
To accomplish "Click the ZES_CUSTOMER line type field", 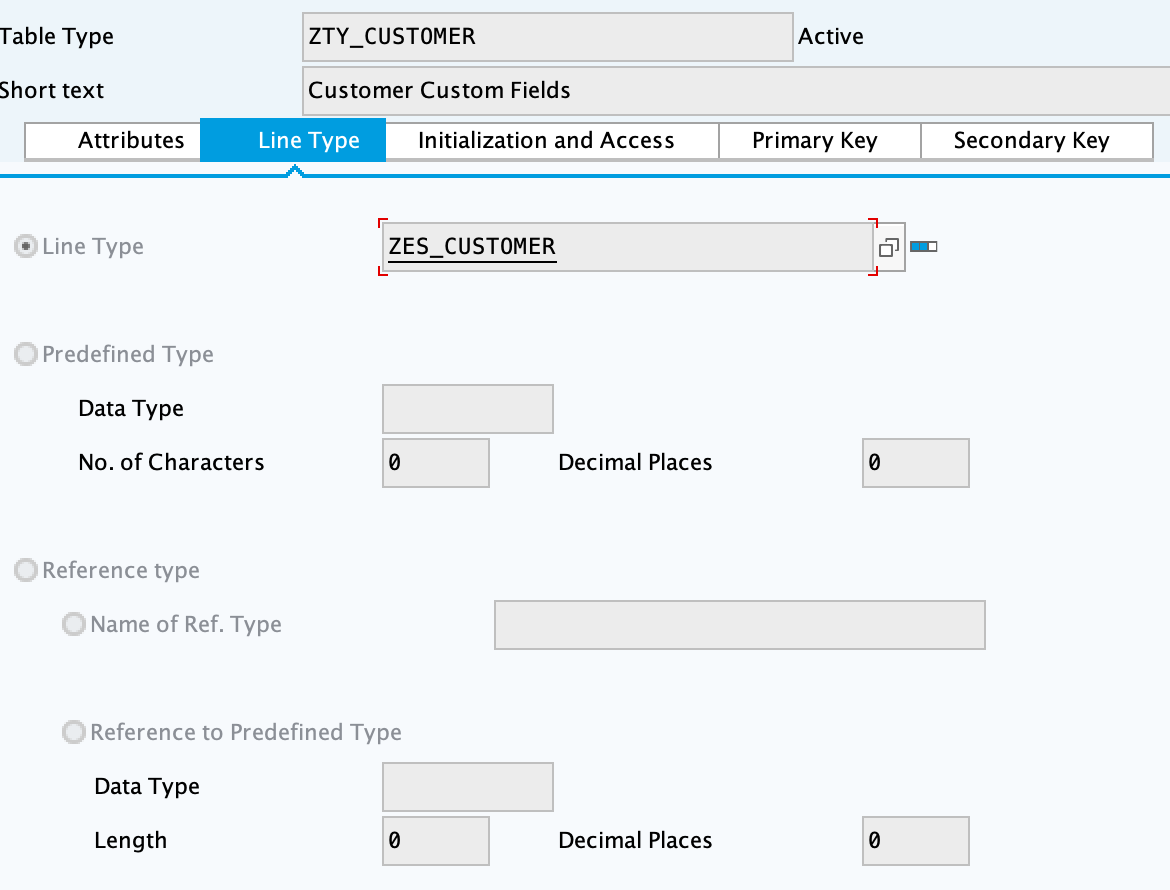I will 626,247.
